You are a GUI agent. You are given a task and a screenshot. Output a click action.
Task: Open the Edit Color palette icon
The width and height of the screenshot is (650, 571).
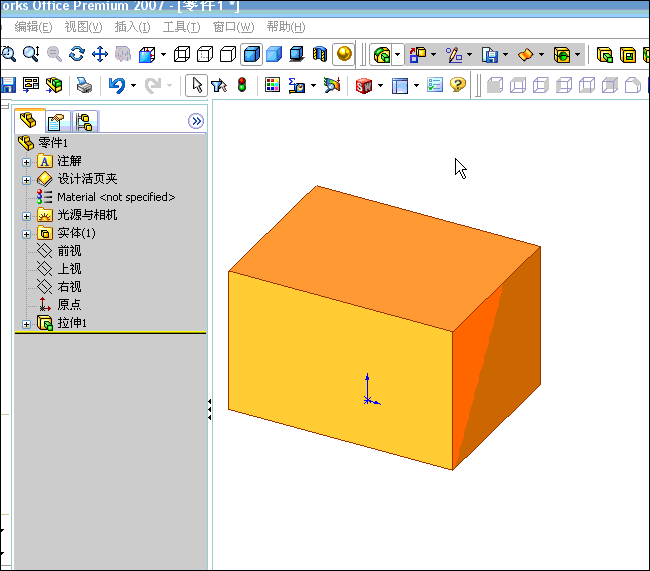(273, 85)
